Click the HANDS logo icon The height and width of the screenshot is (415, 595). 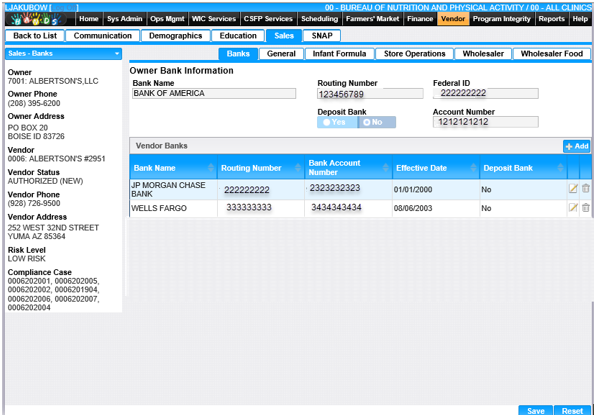(x=37, y=19)
